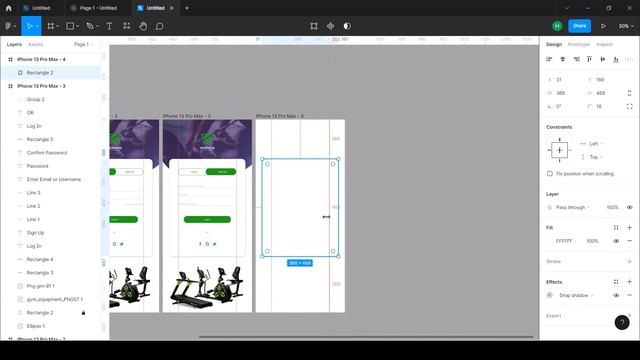
Task: Add a new fill with plus
Action: [629, 228]
